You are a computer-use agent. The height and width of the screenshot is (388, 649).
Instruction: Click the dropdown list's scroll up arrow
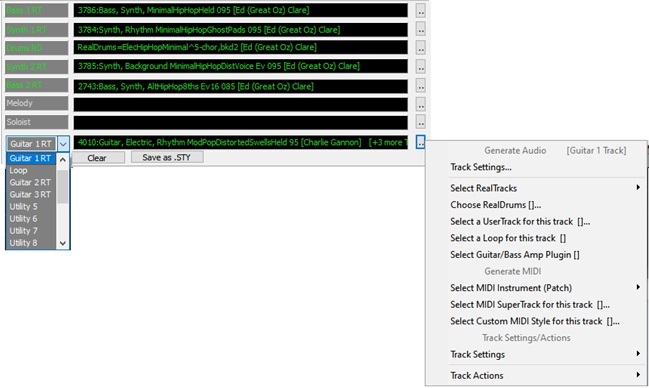click(x=63, y=159)
